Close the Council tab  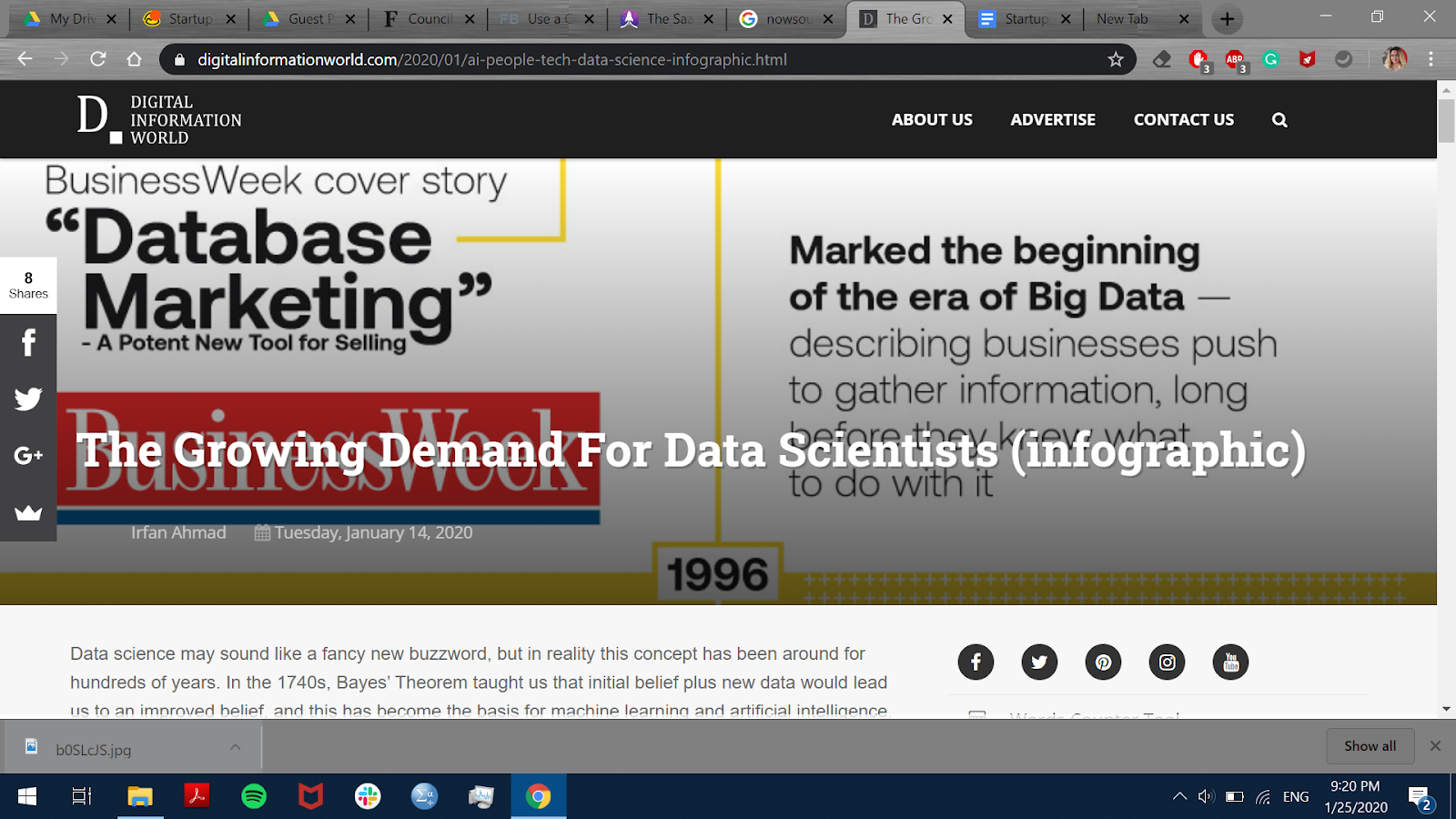(470, 19)
